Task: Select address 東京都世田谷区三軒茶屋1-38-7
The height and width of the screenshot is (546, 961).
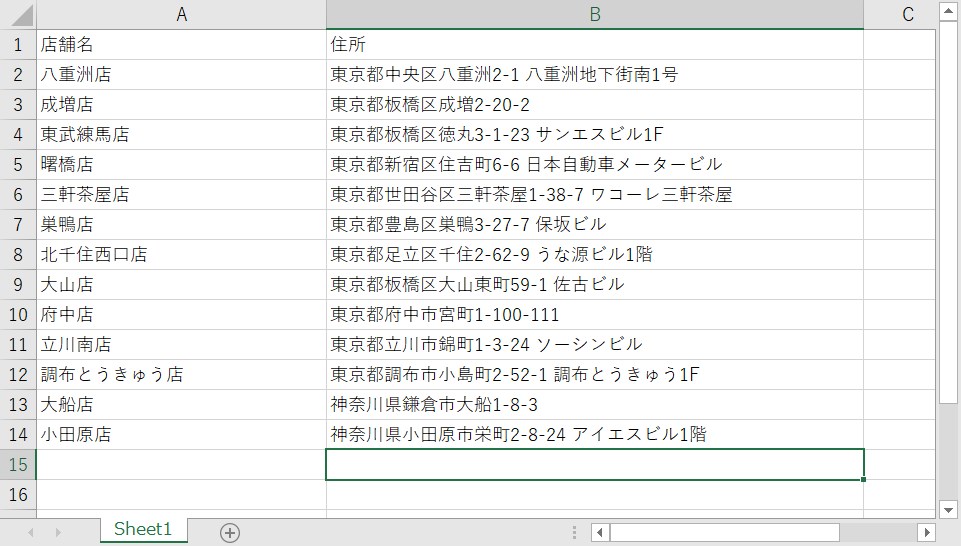Action: click(594, 195)
